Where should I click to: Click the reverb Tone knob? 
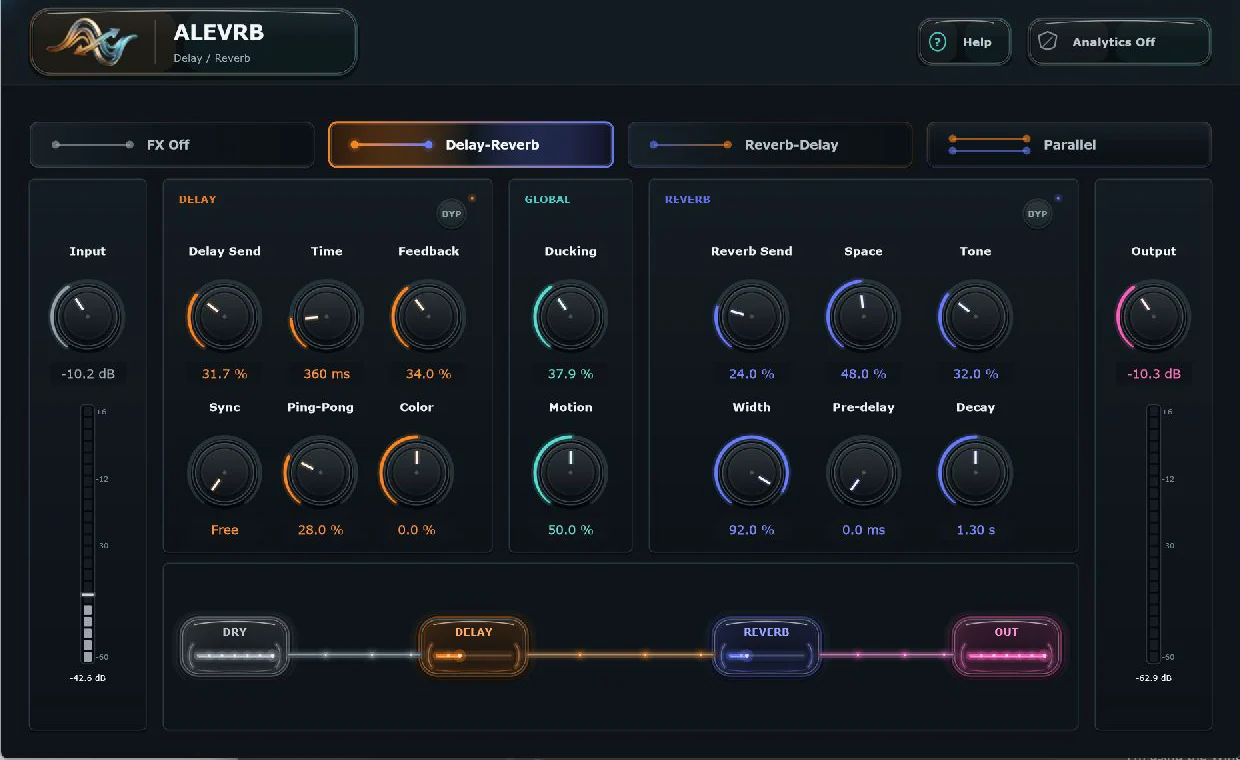pyautogui.click(x=975, y=316)
